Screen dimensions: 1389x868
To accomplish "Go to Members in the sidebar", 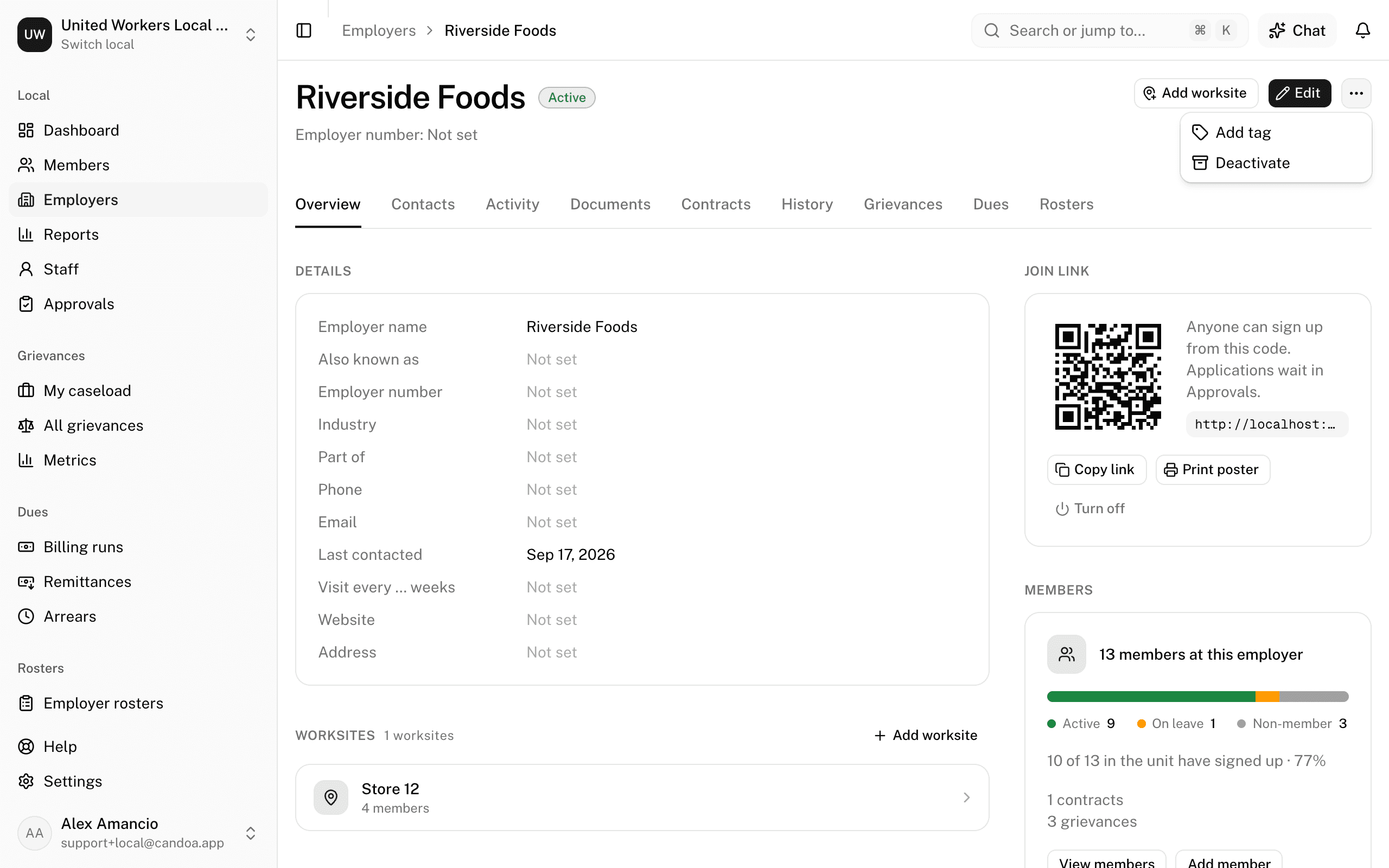I will click(x=138, y=165).
